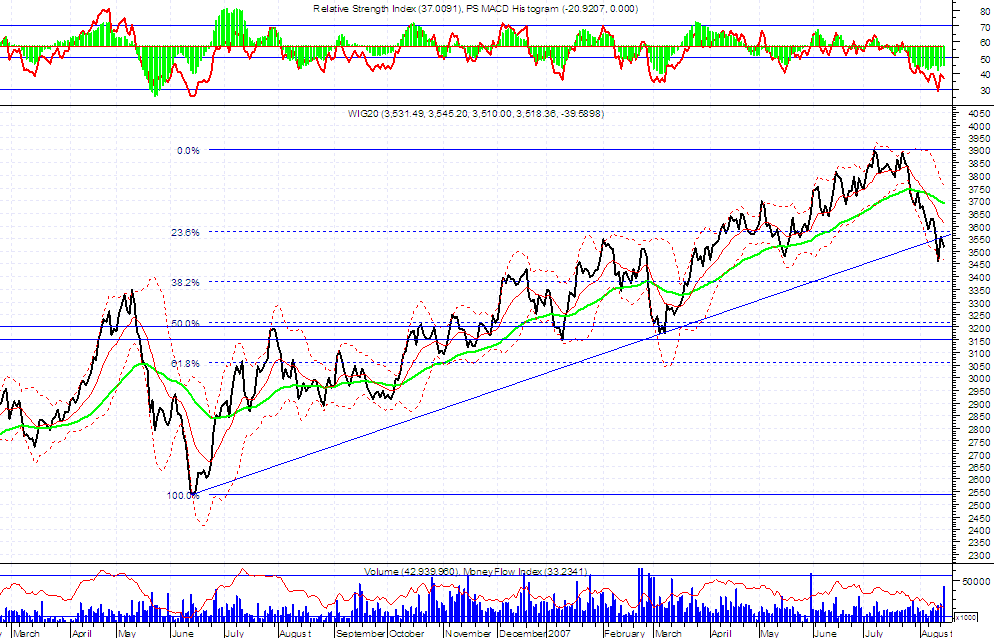Click the 2550 price axis value

point(979,493)
